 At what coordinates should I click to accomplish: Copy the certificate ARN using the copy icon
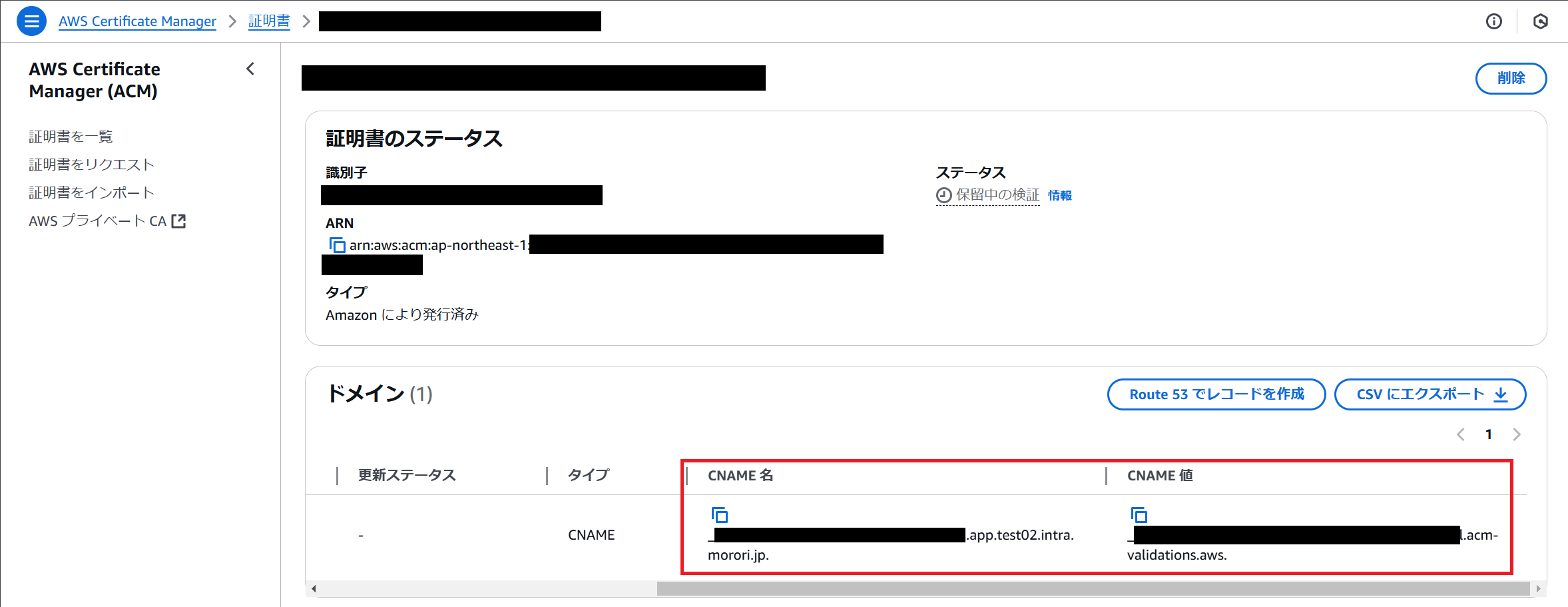338,245
